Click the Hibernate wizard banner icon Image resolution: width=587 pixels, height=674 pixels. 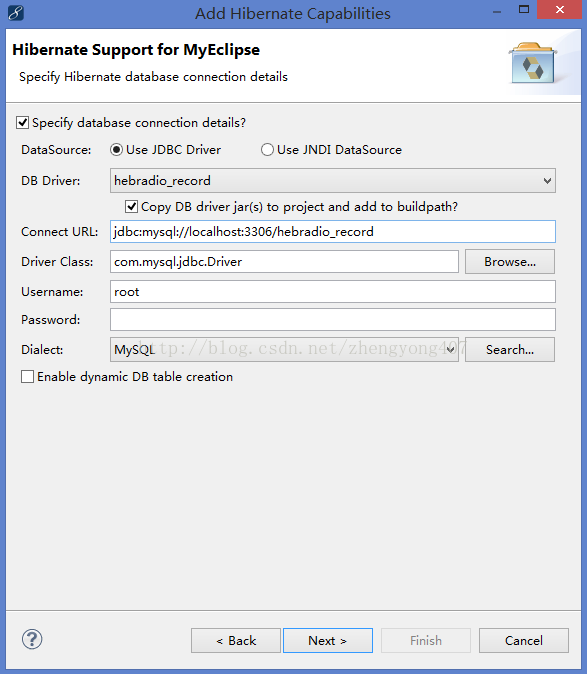pyautogui.click(x=533, y=63)
